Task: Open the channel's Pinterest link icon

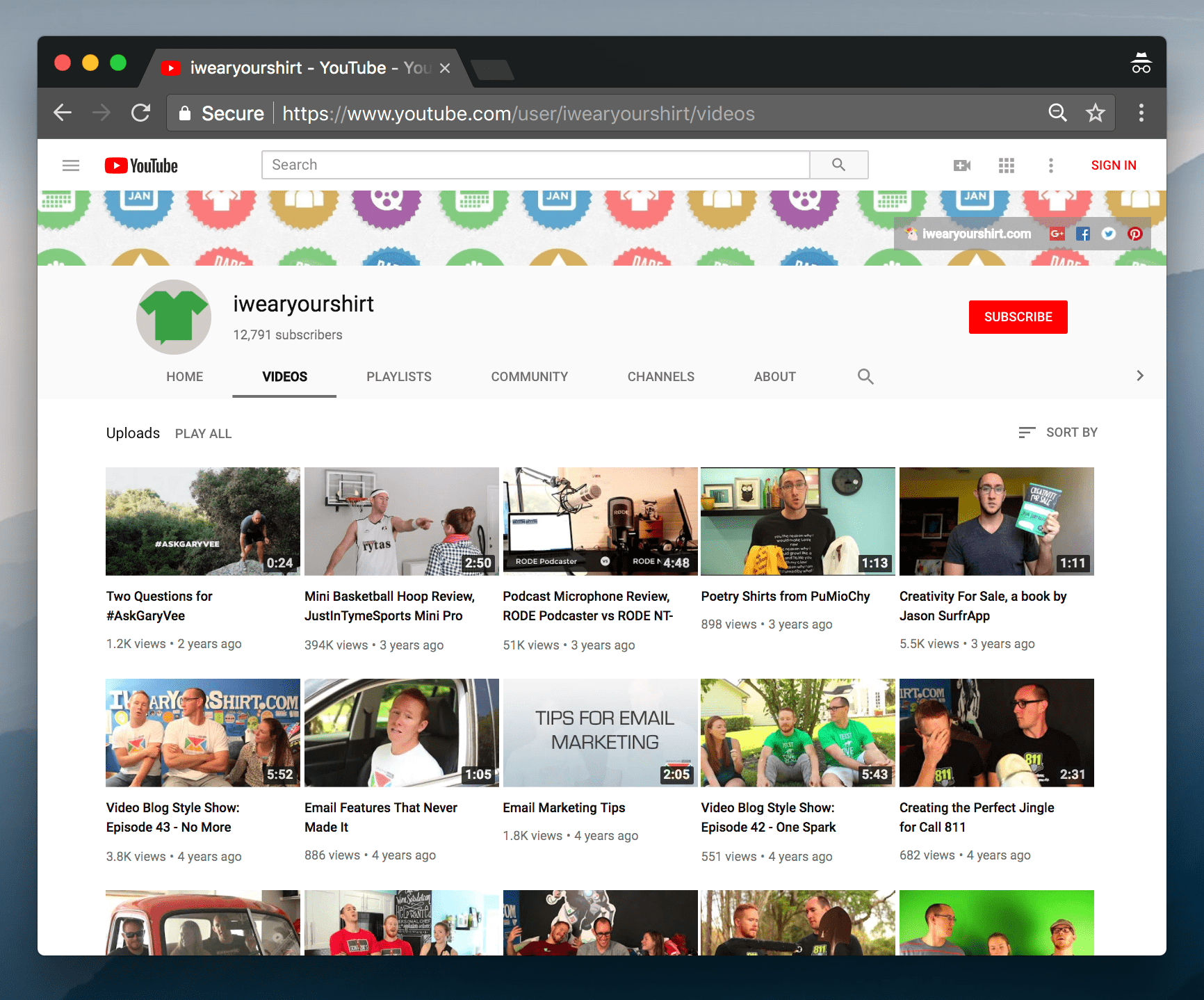Action: click(1135, 234)
